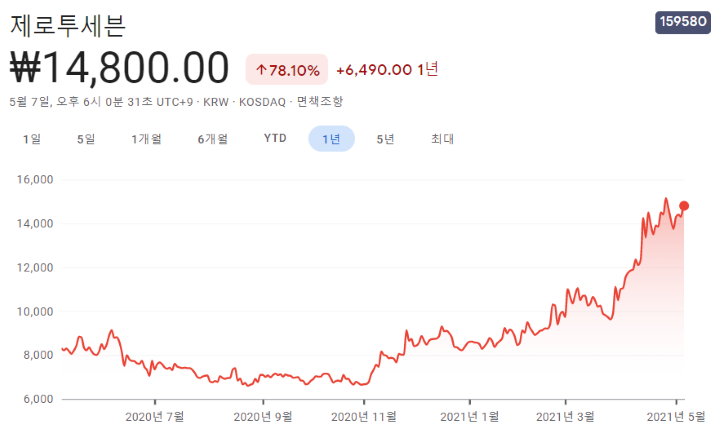Screen dimensions: 720x434
Task: Select the YTD range tab
Action: (x=275, y=139)
